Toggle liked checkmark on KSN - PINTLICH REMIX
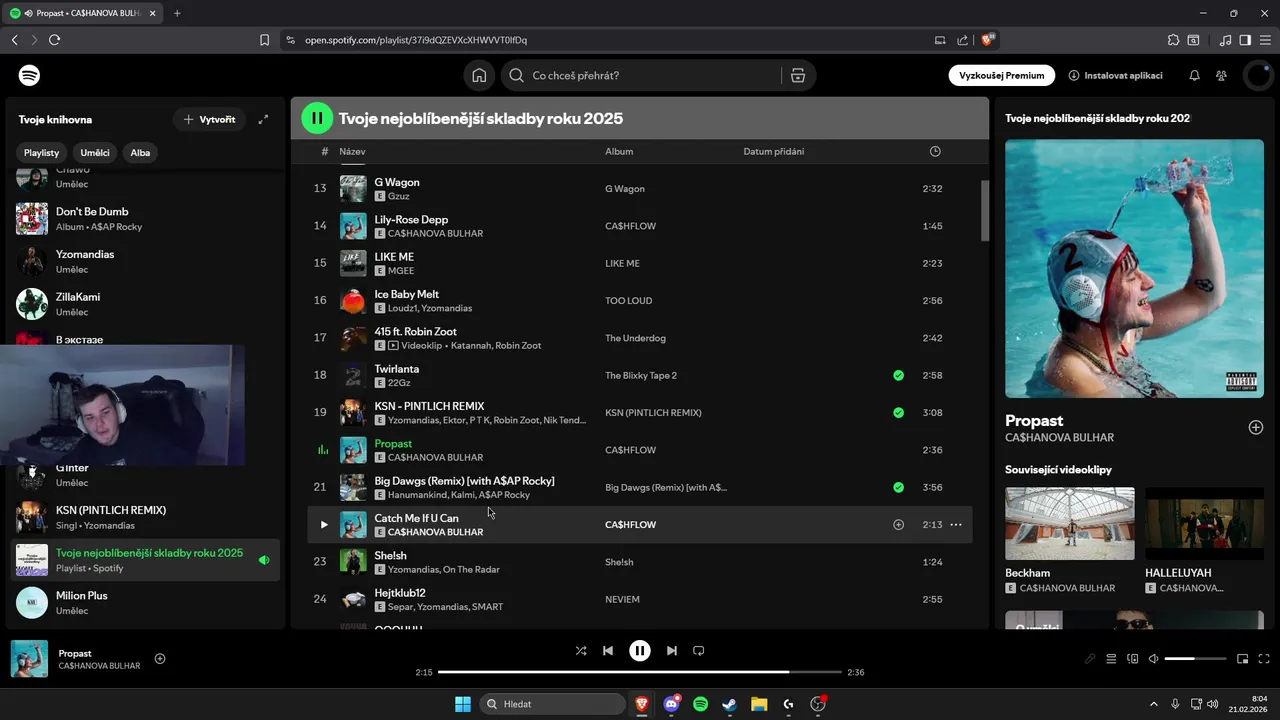This screenshot has width=1280, height=720. click(x=898, y=412)
